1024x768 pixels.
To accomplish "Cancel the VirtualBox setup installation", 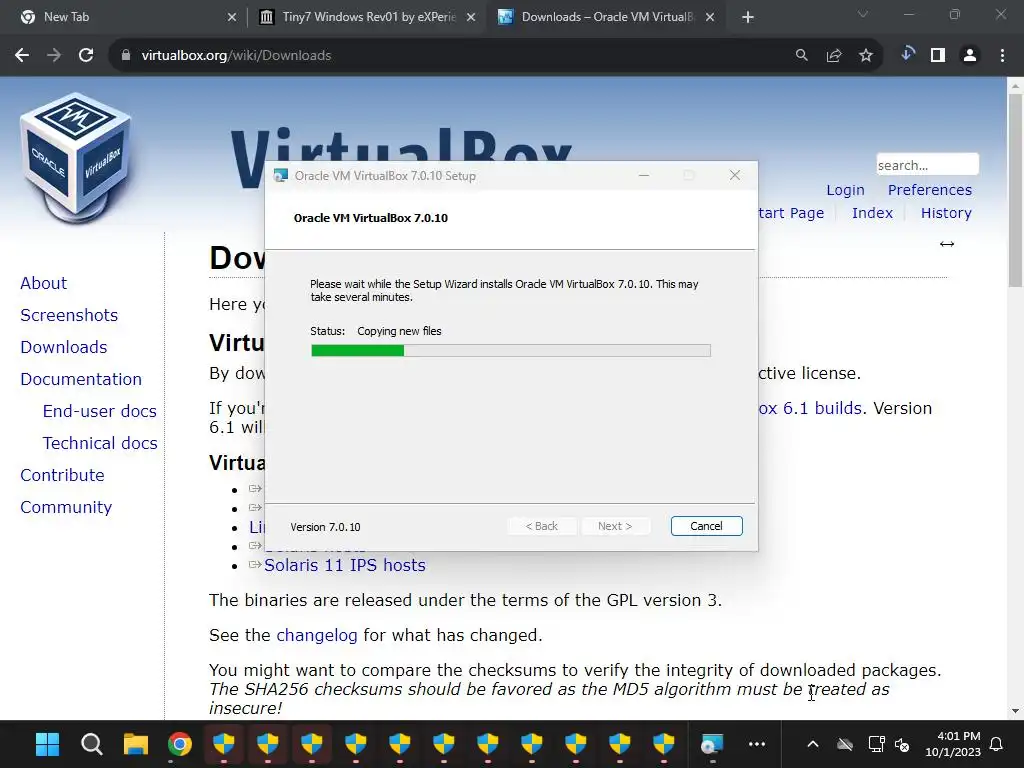I will point(706,526).
